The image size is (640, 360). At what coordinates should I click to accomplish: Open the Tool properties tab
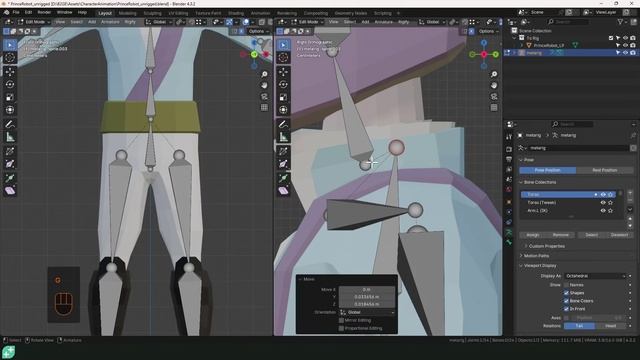pyautogui.click(x=509, y=137)
